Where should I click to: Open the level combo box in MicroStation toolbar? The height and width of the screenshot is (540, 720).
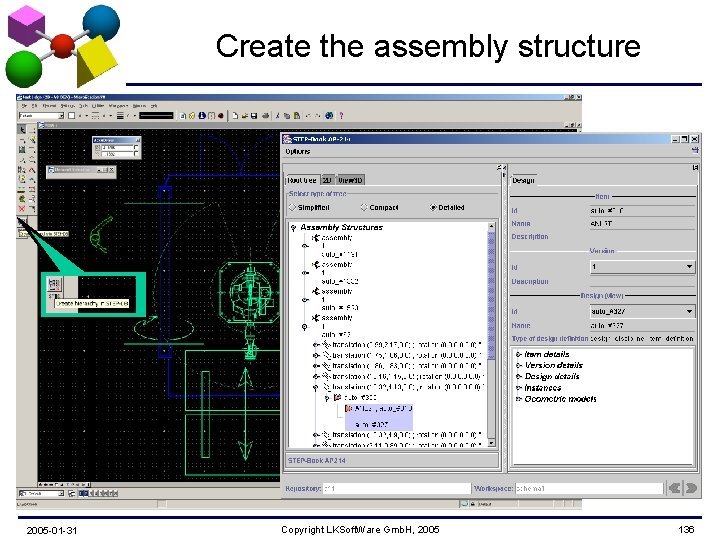[41, 116]
